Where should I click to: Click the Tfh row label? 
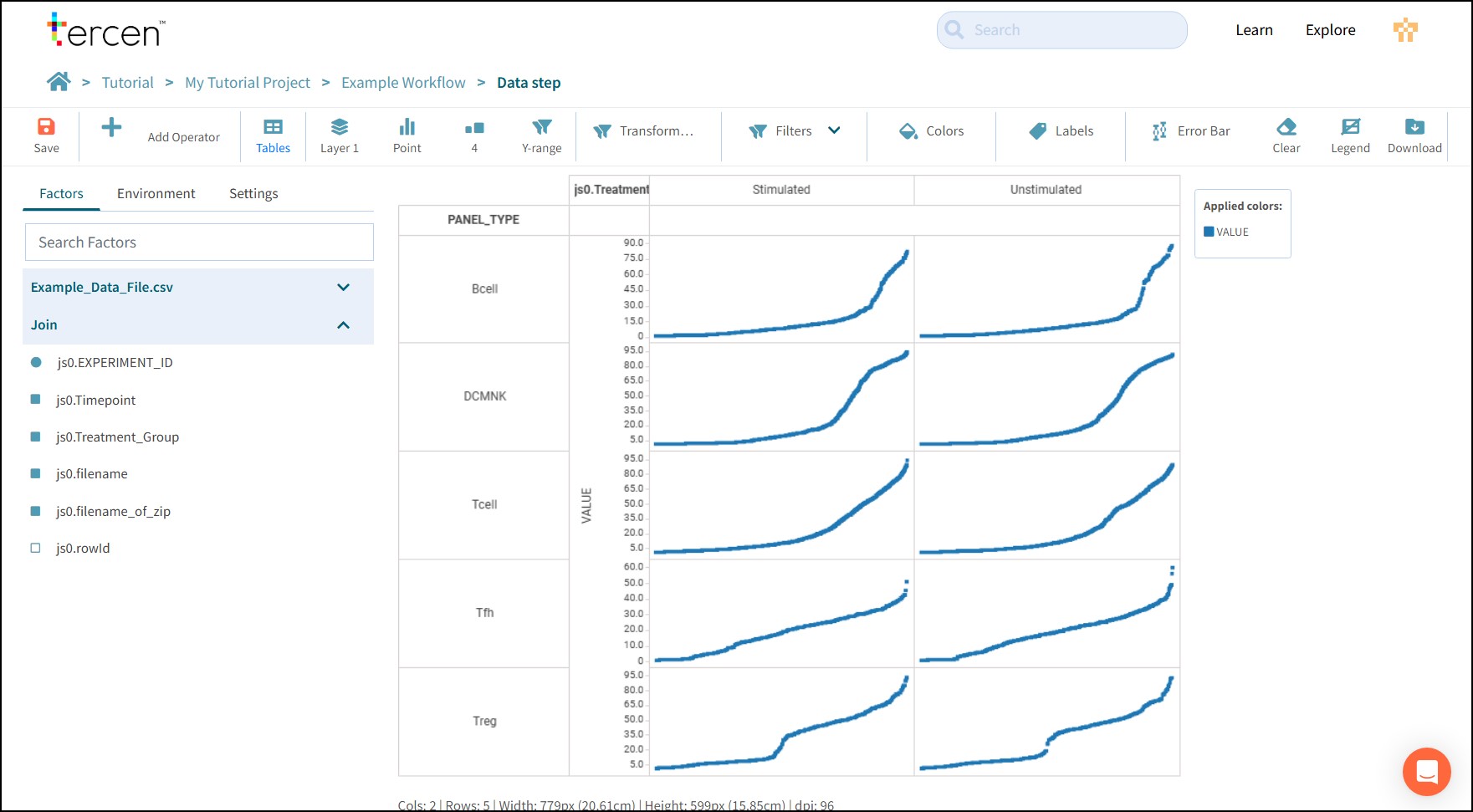[x=485, y=612]
